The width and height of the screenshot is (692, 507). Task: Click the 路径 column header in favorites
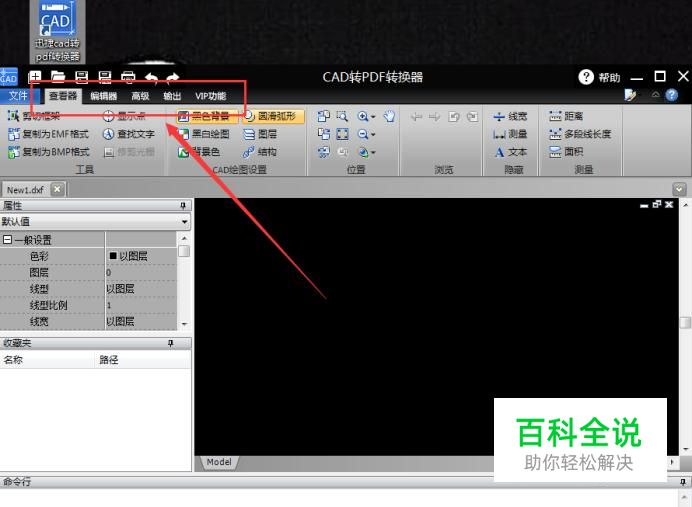coord(143,360)
